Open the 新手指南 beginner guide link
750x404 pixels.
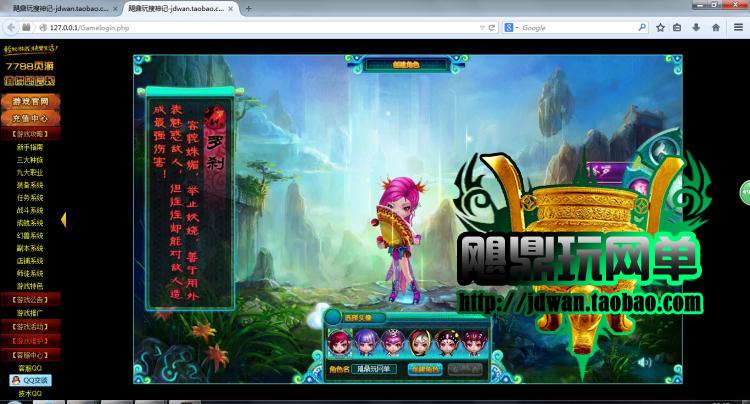click(30, 147)
